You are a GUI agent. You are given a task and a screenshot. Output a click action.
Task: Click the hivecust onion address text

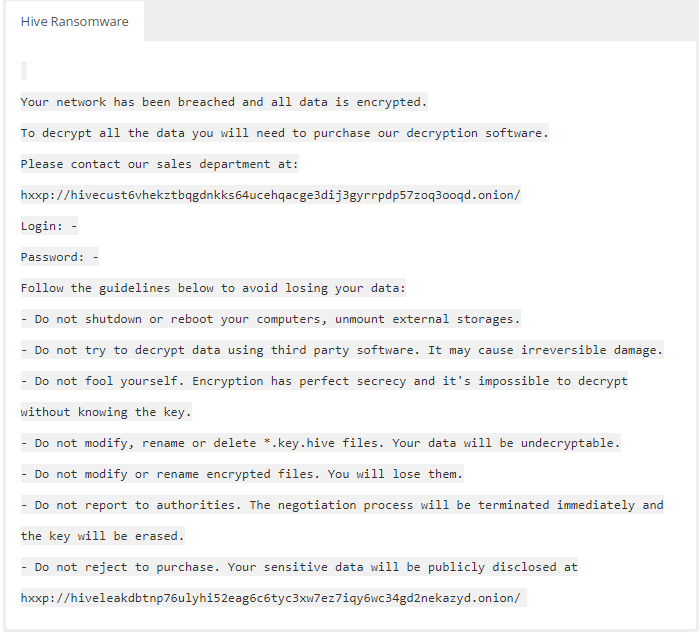click(x=270, y=195)
